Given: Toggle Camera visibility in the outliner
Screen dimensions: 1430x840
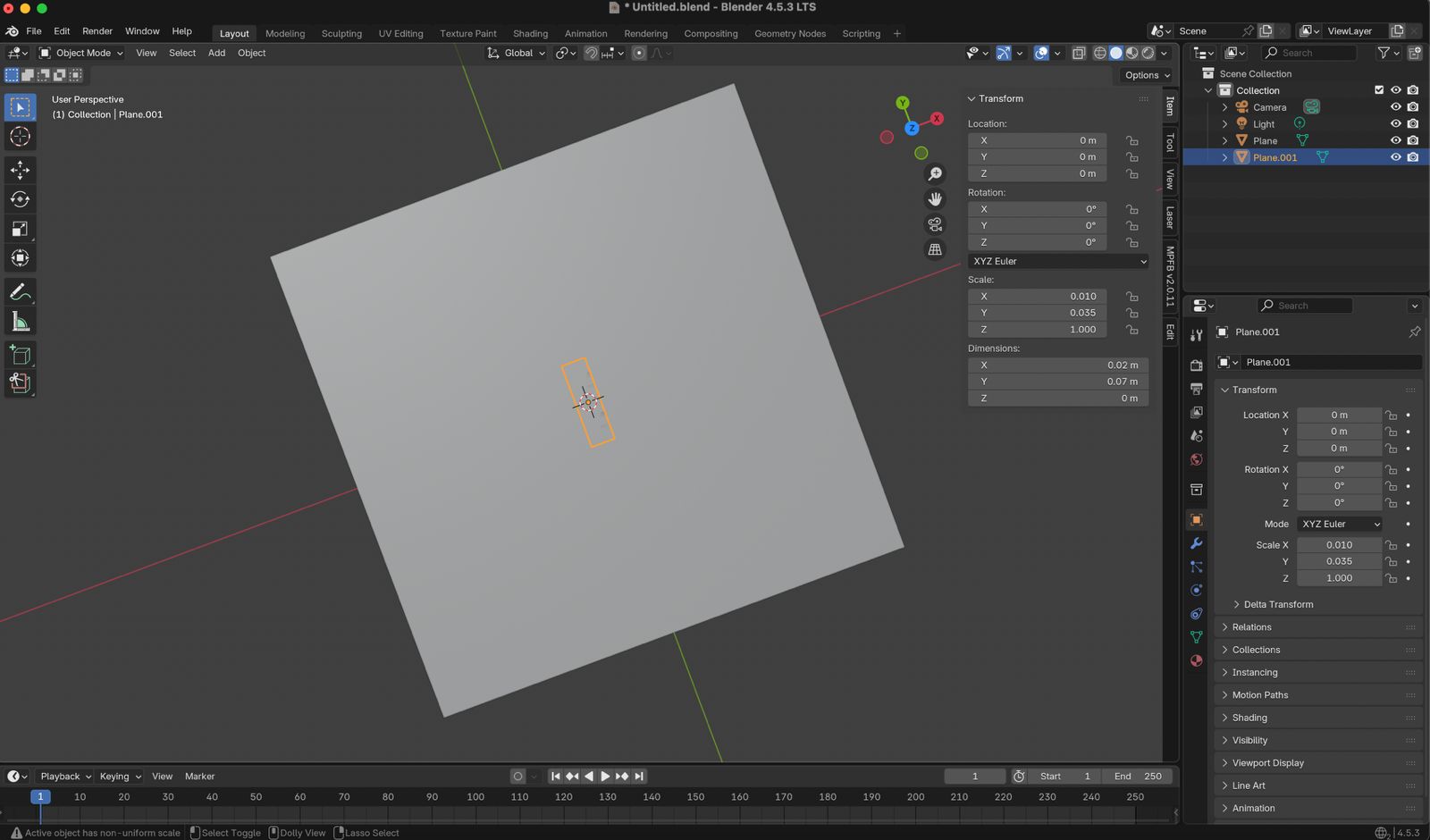Looking at the screenshot, I should tap(1395, 107).
